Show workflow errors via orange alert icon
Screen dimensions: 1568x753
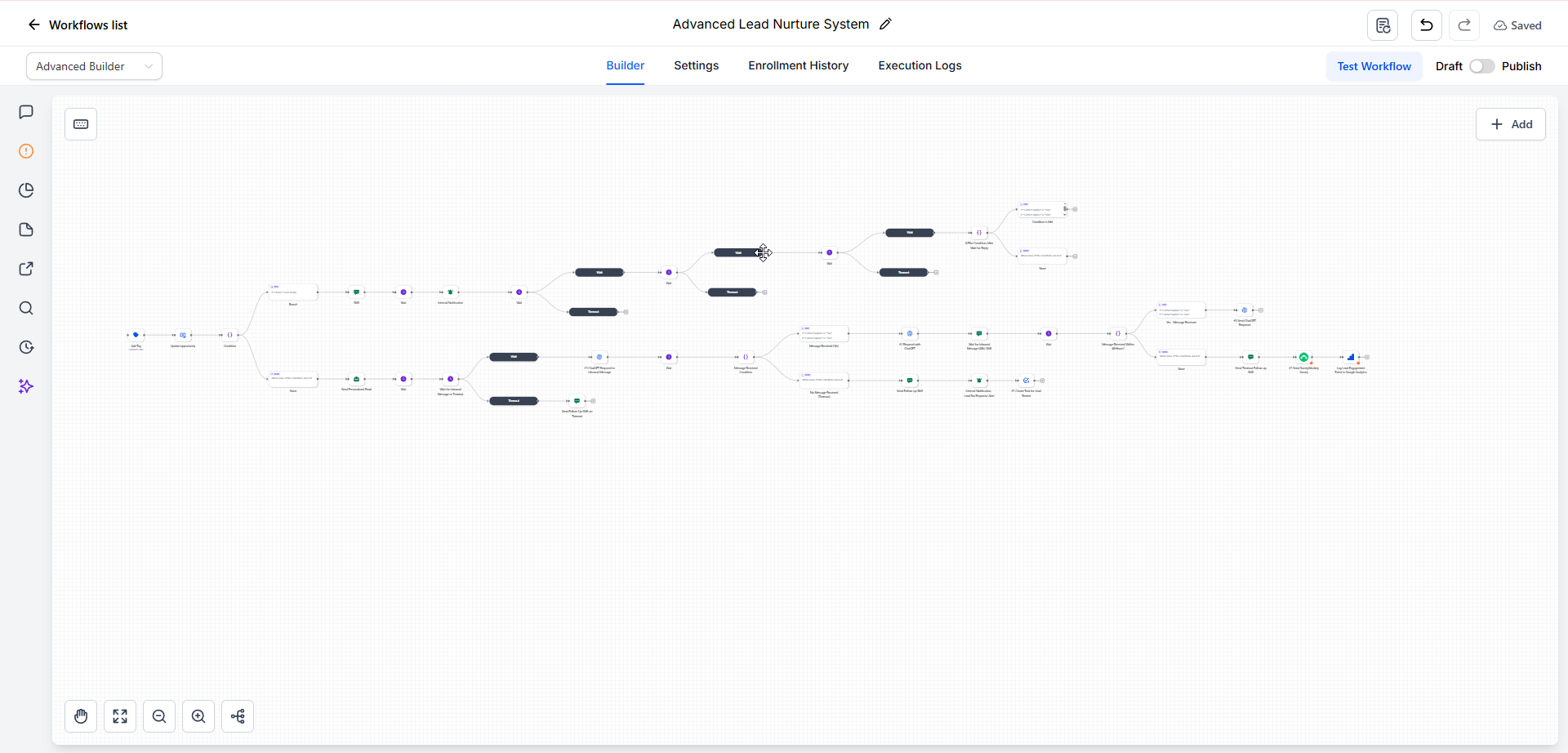pyautogui.click(x=26, y=151)
